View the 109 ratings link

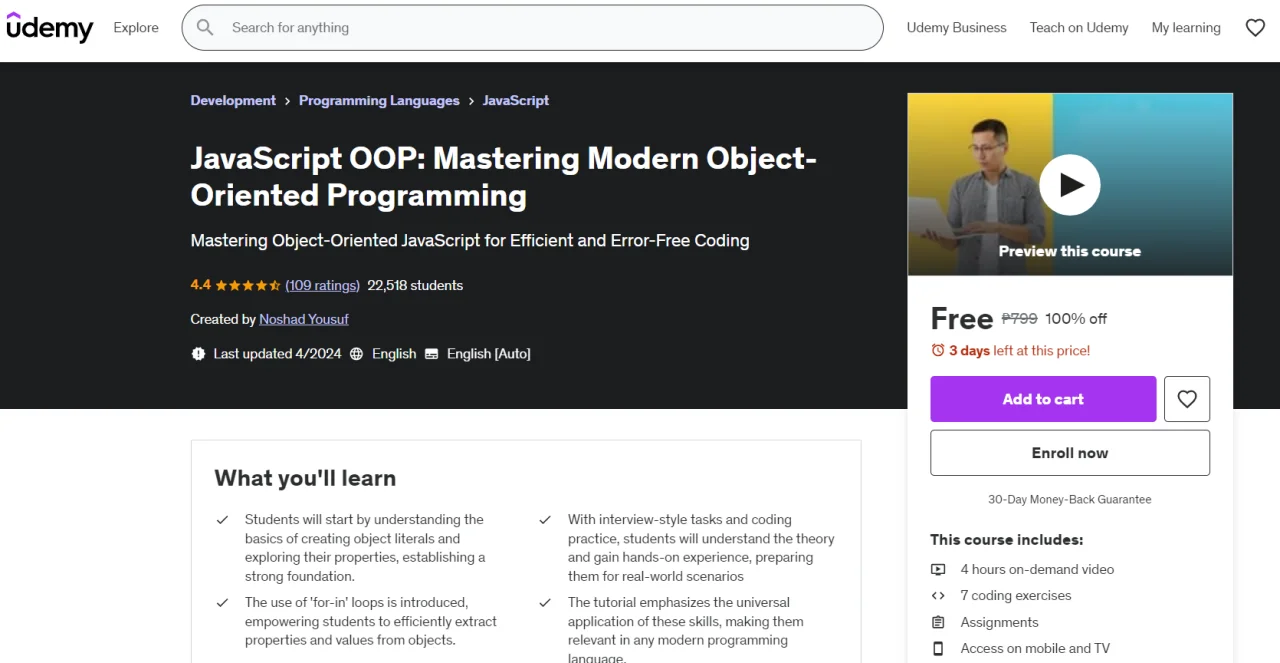coord(322,285)
